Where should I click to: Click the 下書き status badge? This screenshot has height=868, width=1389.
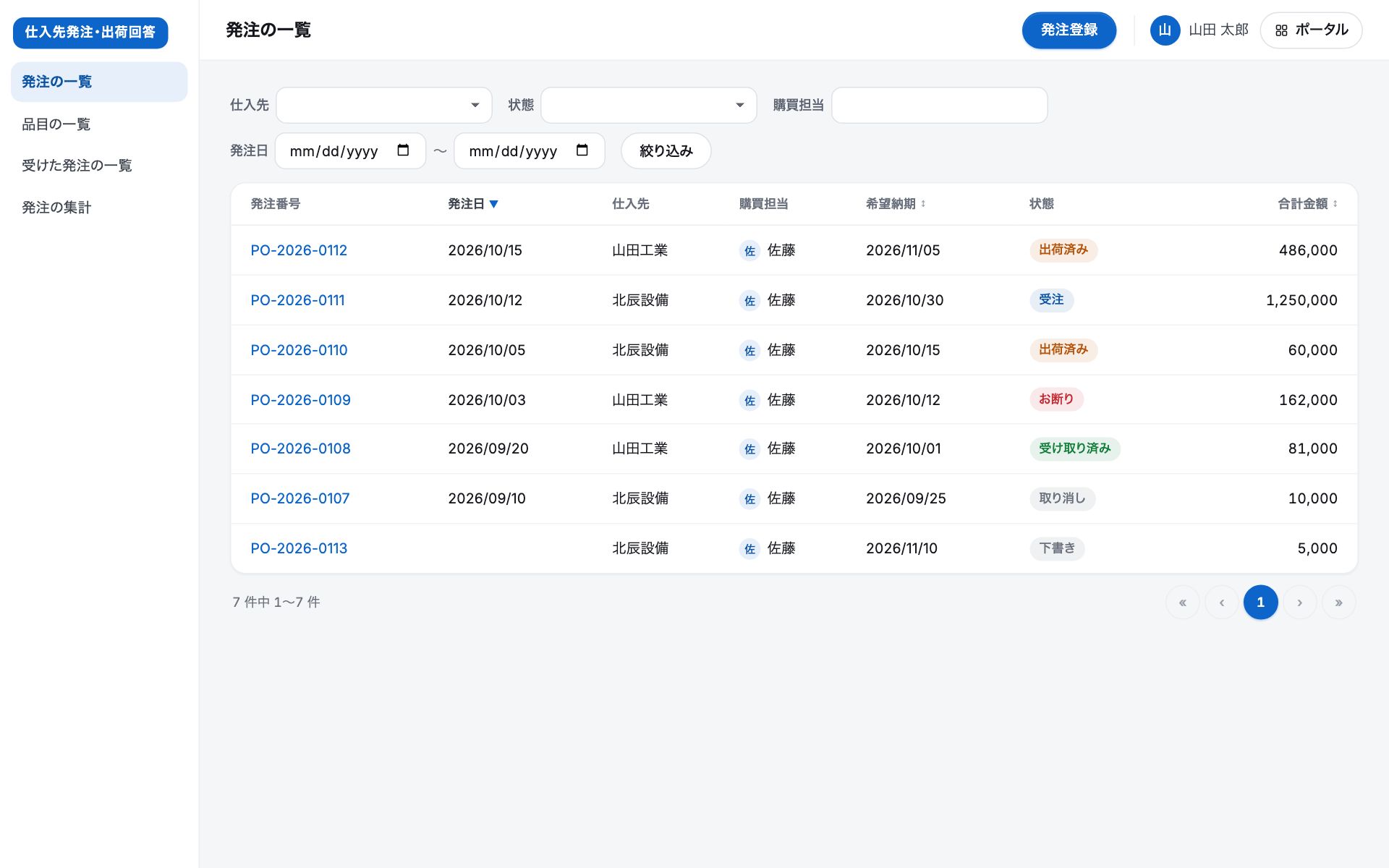(x=1057, y=548)
